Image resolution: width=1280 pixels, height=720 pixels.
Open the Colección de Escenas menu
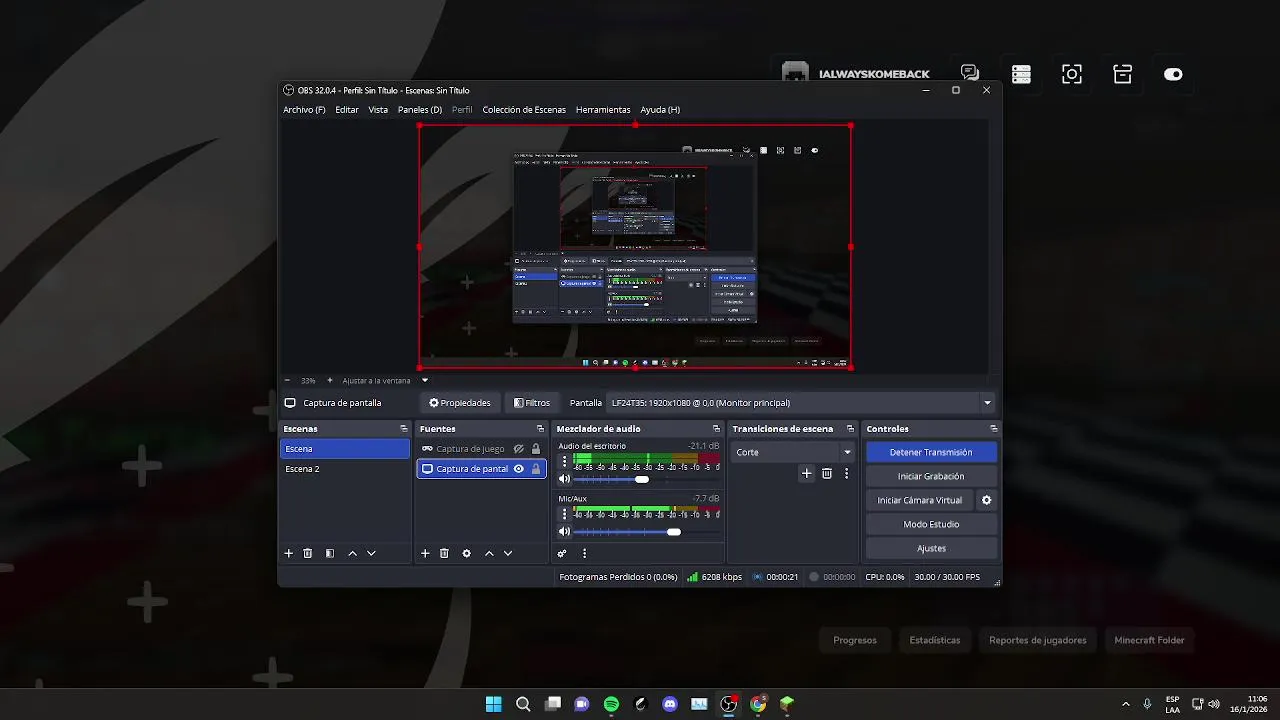pyautogui.click(x=524, y=110)
